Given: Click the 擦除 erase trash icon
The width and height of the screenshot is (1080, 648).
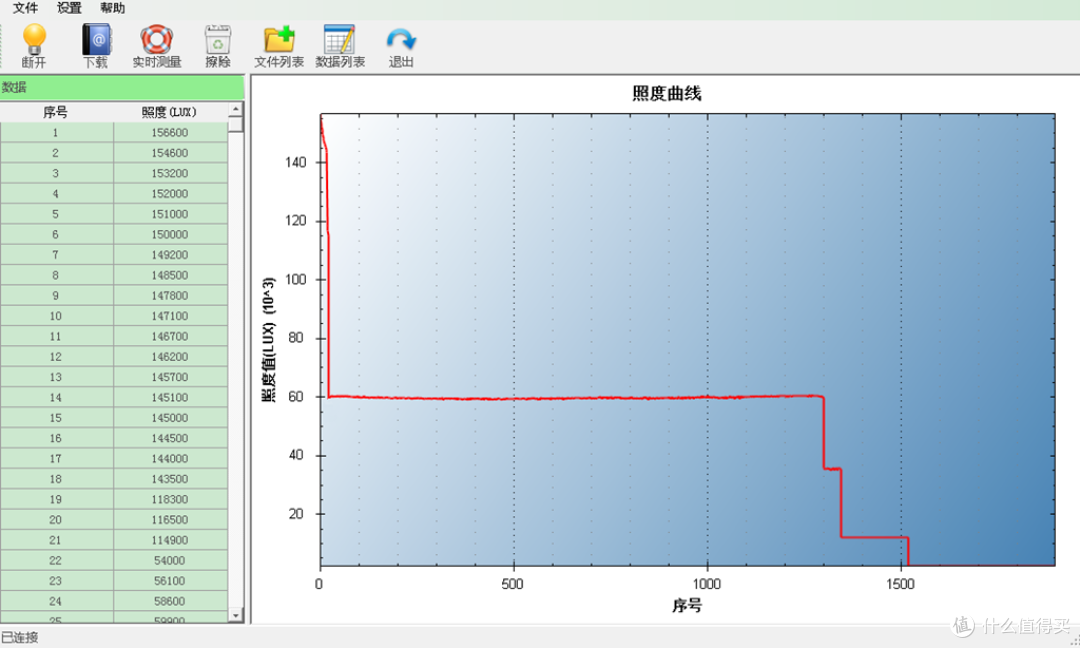Looking at the screenshot, I should [x=218, y=39].
